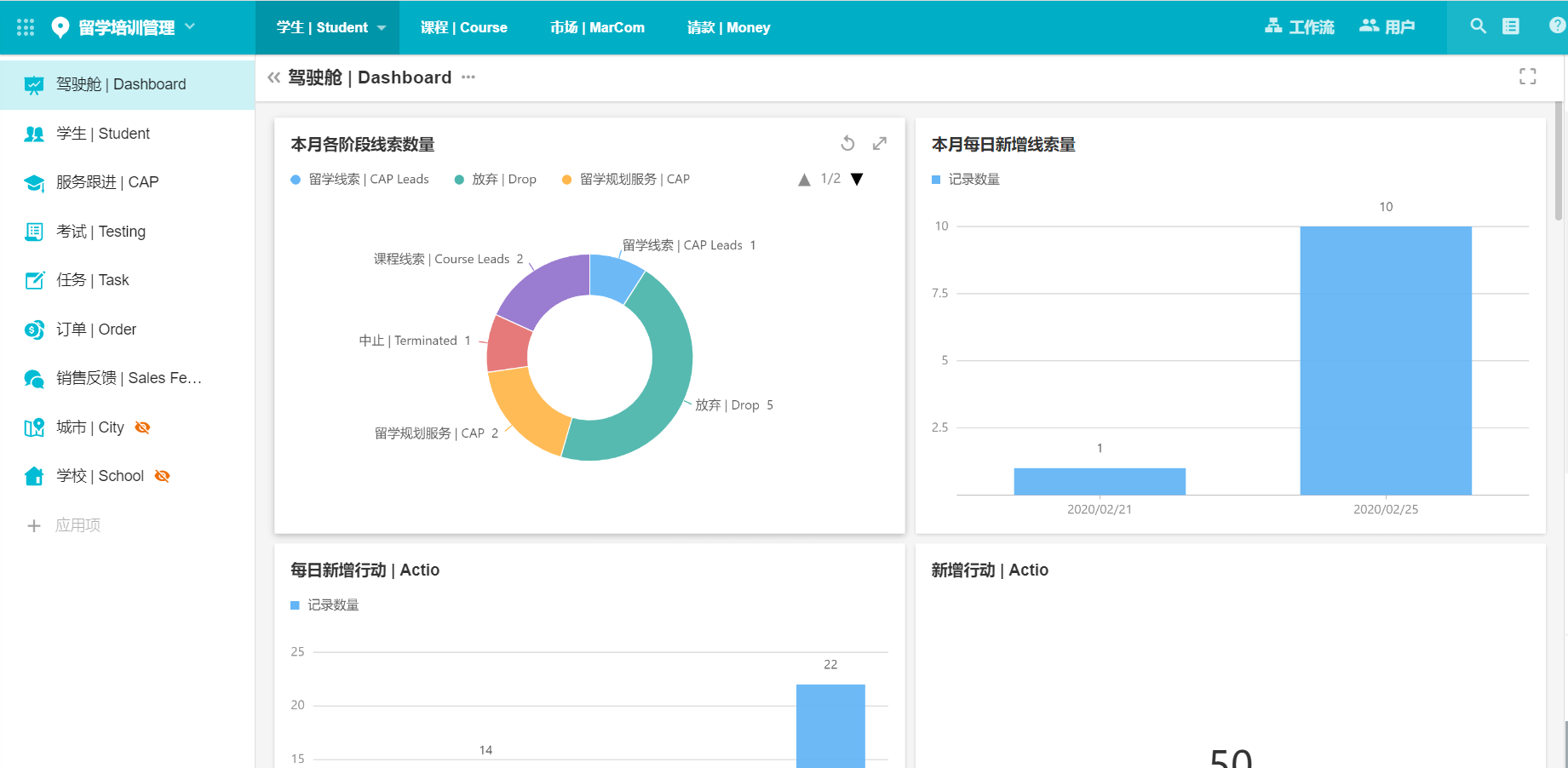
Task: Toggle visibility of 学校 | School item
Action: pos(162,476)
